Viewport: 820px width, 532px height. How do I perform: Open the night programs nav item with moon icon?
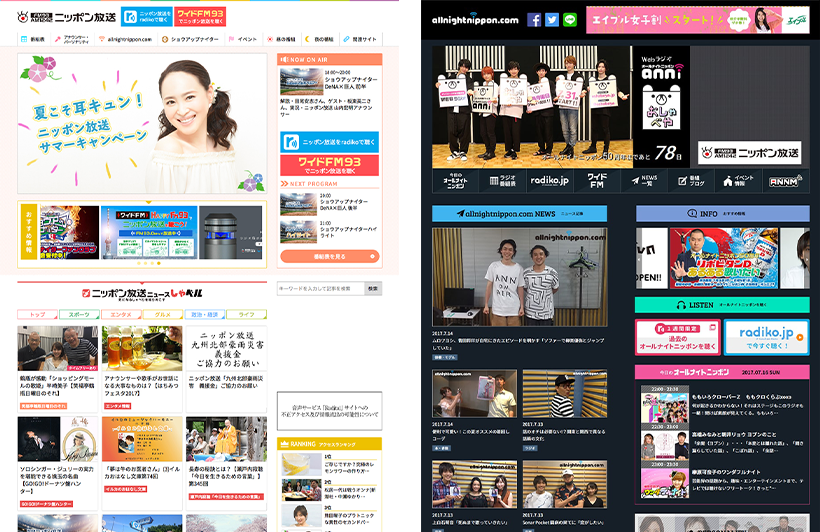click(x=320, y=39)
